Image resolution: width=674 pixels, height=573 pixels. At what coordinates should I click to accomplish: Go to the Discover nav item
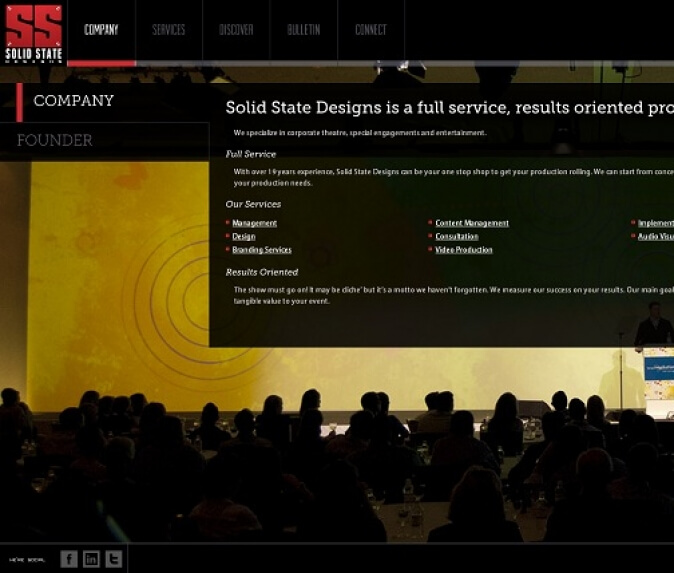tap(236, 30)
